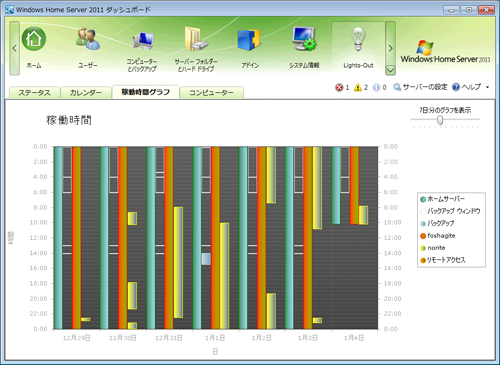Switch to the コンピューター tab
The height and width of the screenshot is (365, 500).
coord(211,93)
